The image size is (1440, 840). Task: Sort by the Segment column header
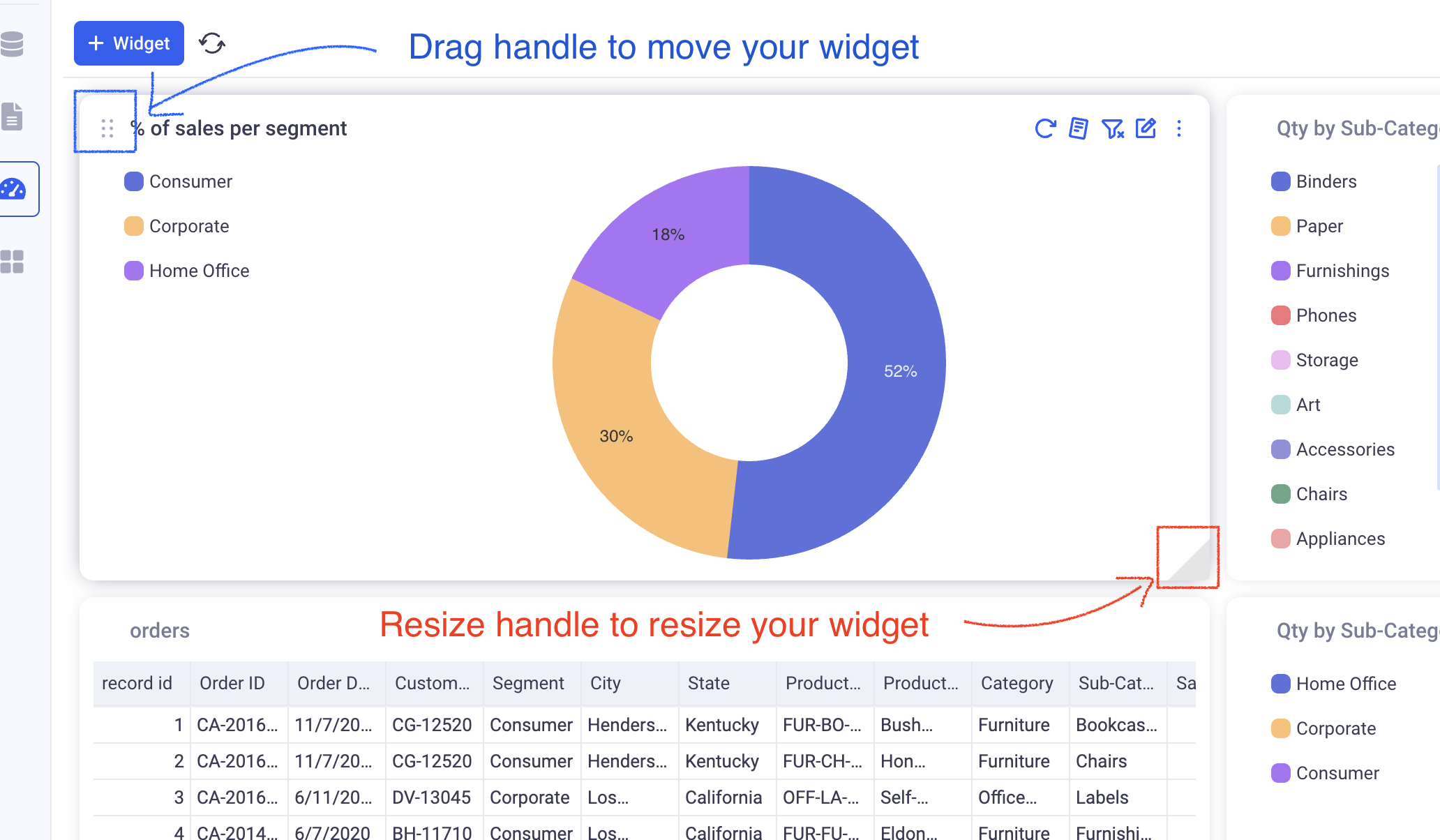point(528,683)
